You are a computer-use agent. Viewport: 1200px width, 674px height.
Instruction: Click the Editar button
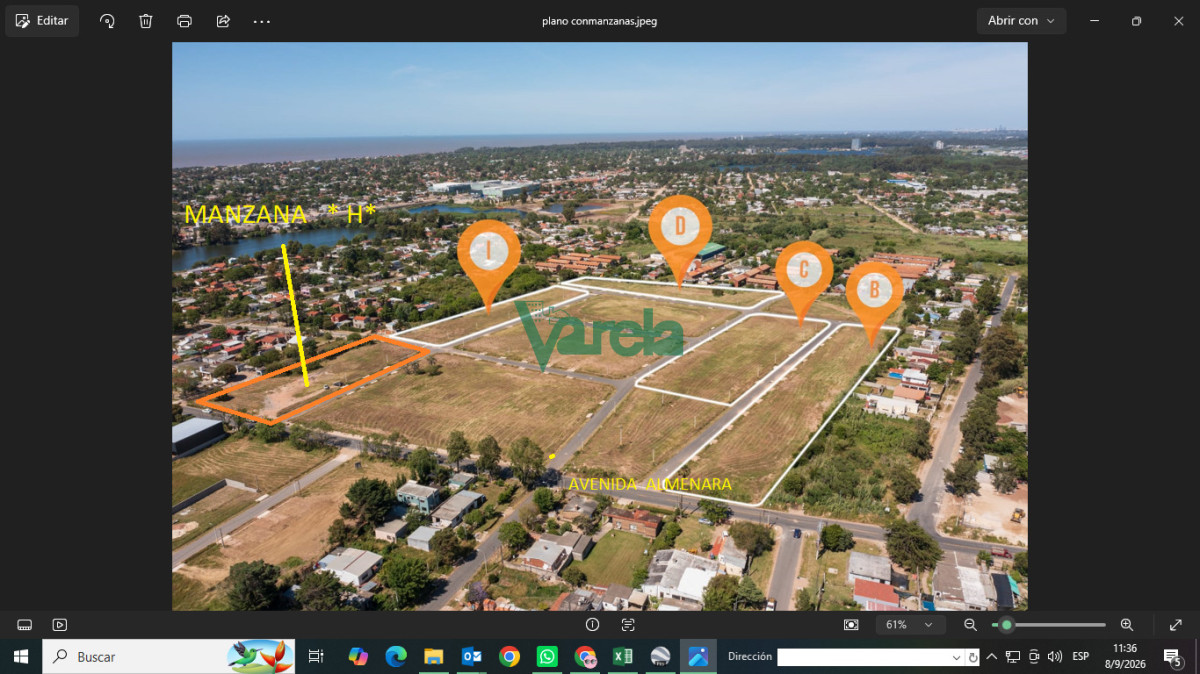(x=42, y=21)
